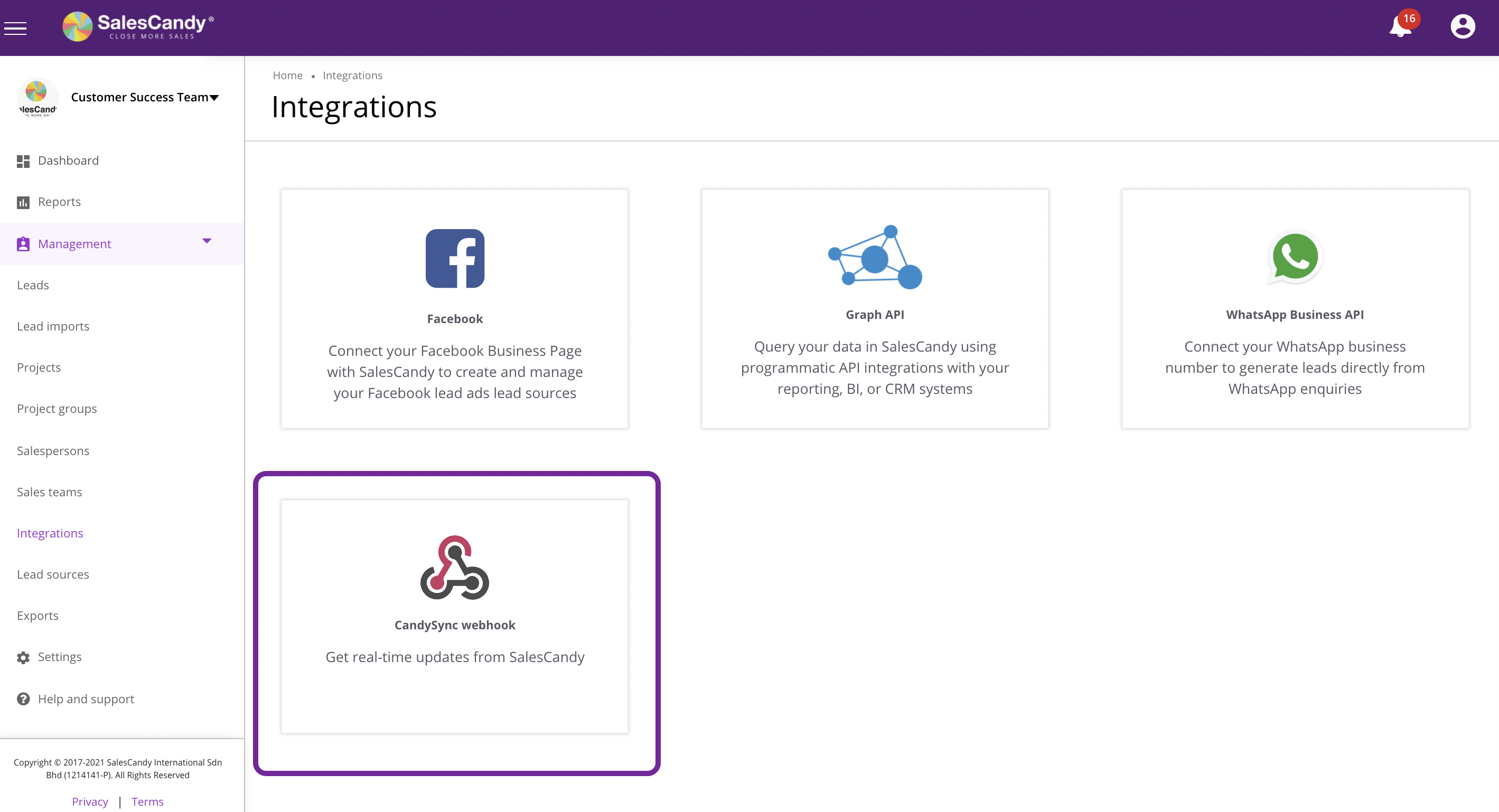Click the WhatsApp Business API icon
This screenshot has width=1499, height=812.
(x=1295, y=257)
